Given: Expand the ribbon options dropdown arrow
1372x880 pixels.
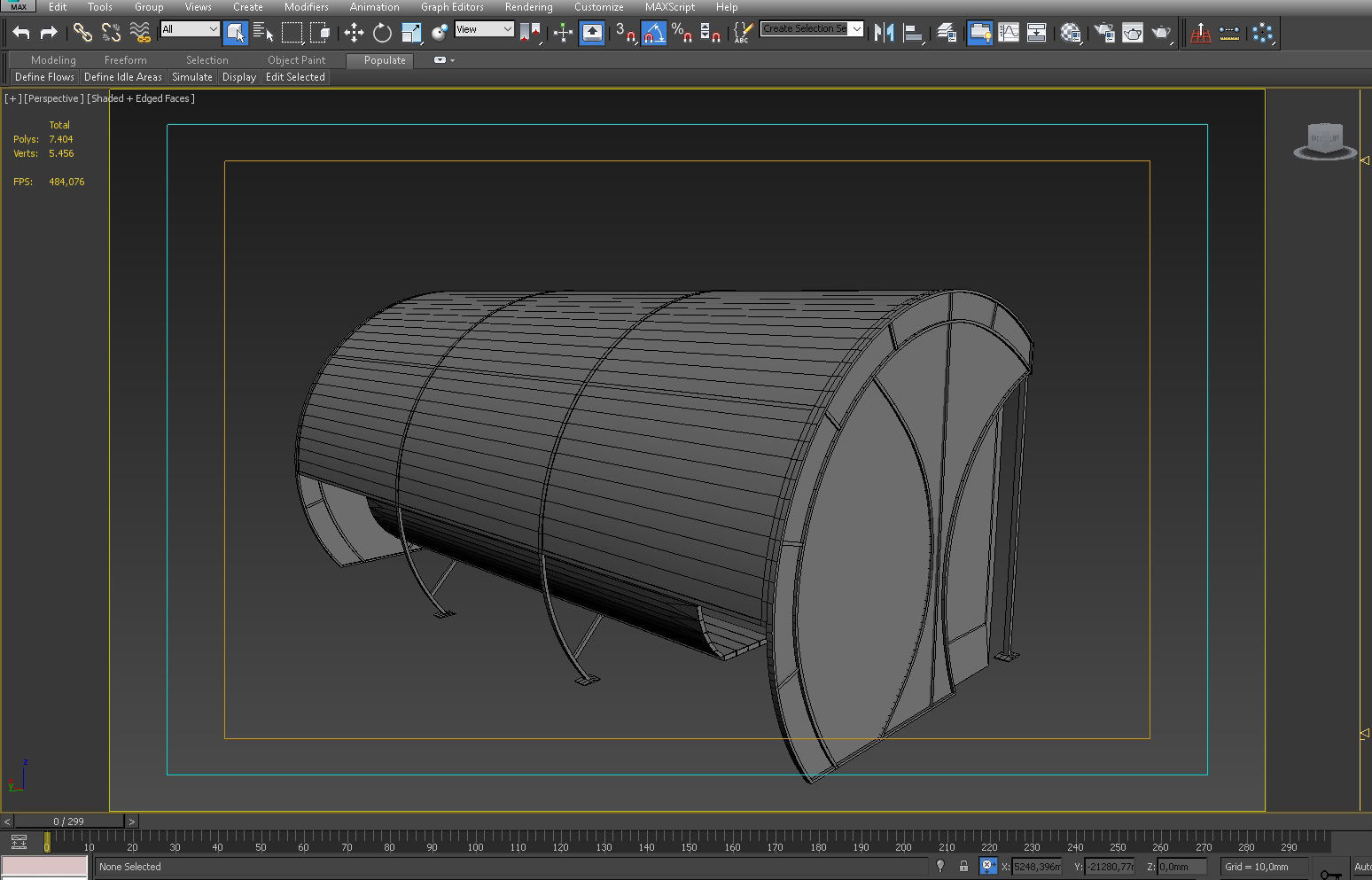Looking at the screenshot, I should (452, 60).
